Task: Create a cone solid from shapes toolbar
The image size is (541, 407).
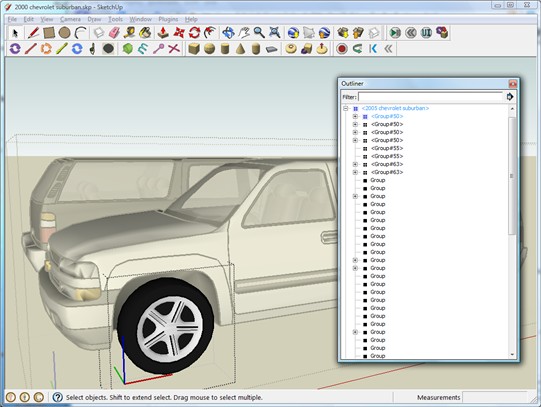Action: [240, 49]
